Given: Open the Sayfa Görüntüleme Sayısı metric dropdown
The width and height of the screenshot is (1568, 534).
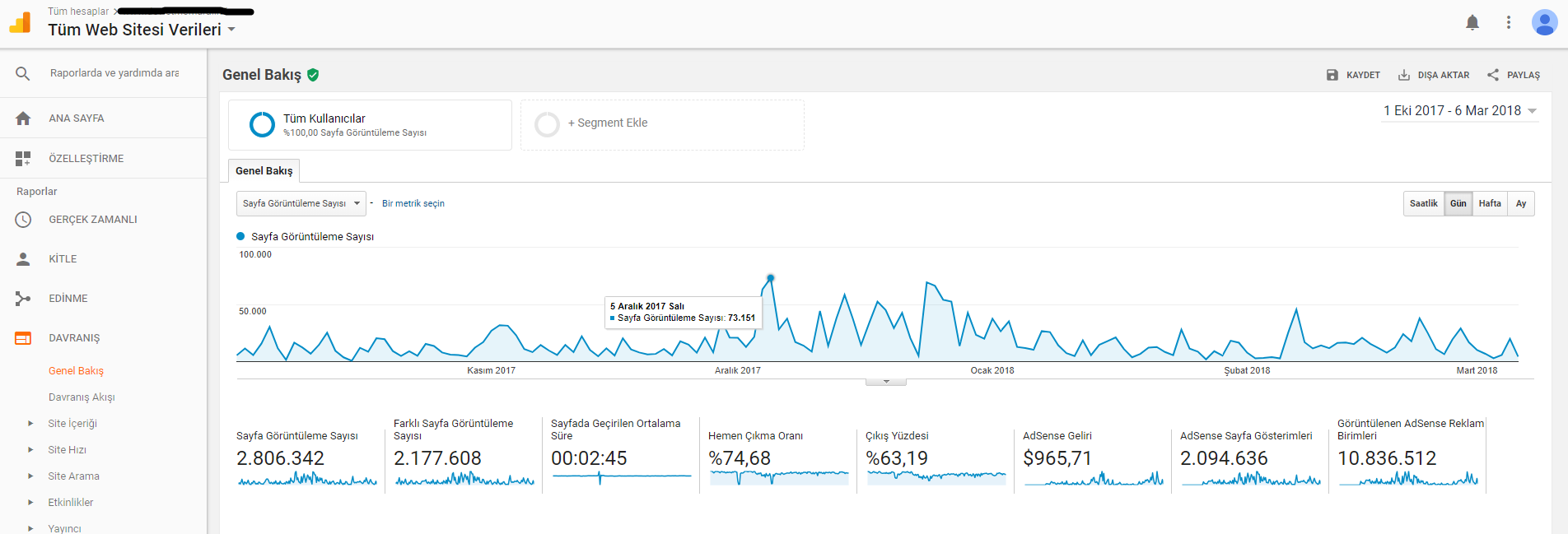Looking at the screenshot, I should tap(301, 203).
